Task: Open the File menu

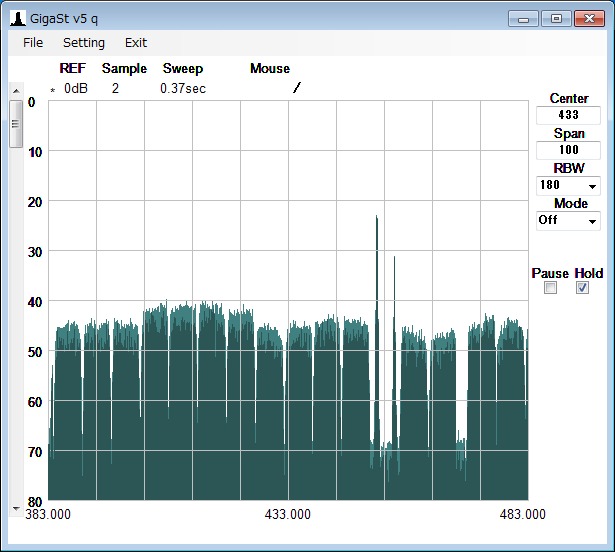Action: tap(33, 43)
